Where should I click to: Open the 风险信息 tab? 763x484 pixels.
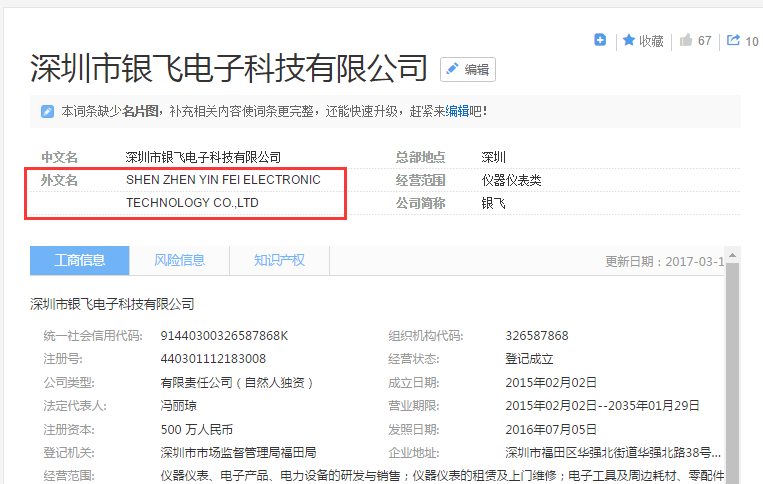[x=180, y=260]
